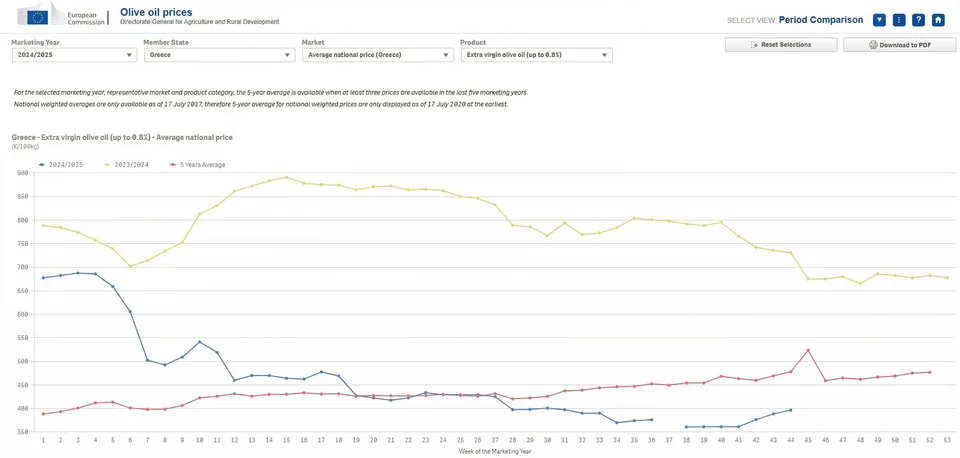Expand the Product Extra virgin olive oil dropdown
This screenshot has width=960, height=458.
click(x=536, y=55)
